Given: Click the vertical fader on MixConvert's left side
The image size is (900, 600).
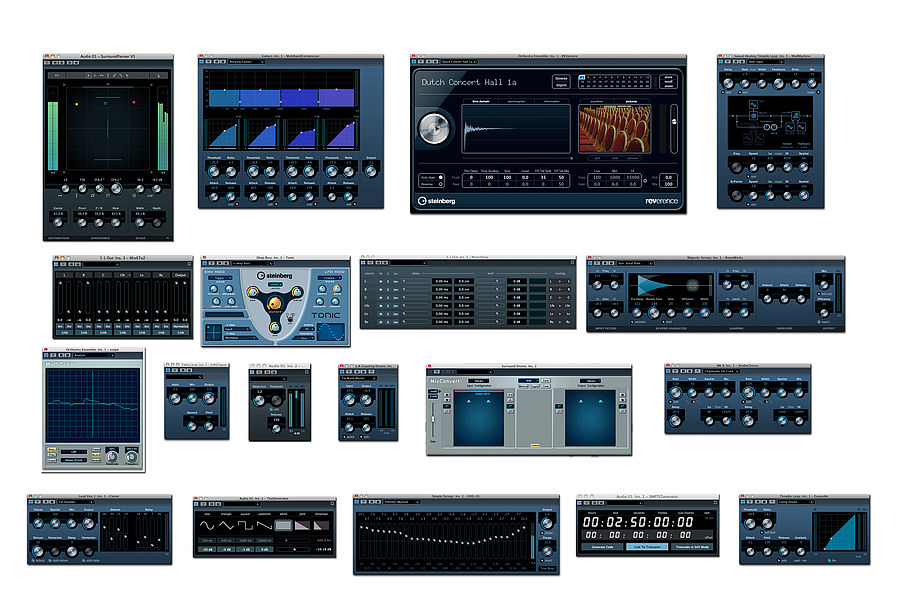Looking at the screenshot, I should tap(433, 418).
